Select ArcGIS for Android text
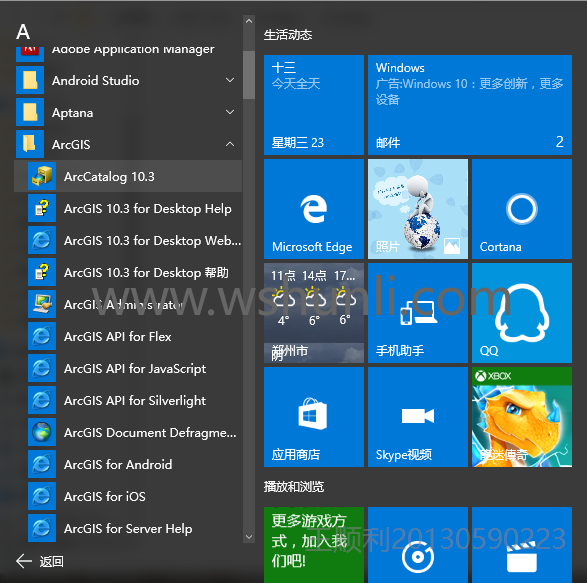Viewport: 587px width, 583px height. click(x=118, y=465)
